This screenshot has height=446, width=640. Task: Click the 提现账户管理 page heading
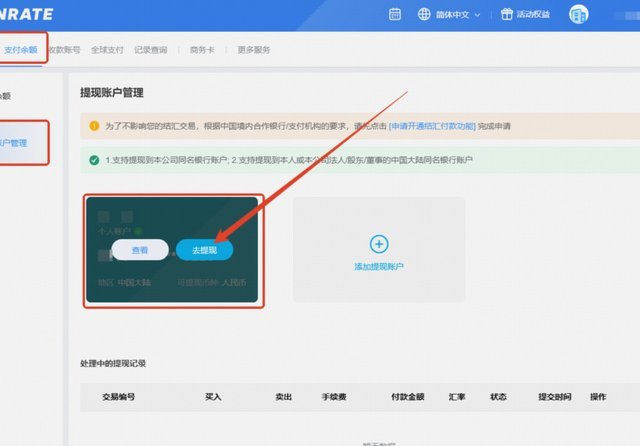pos(112,93)
